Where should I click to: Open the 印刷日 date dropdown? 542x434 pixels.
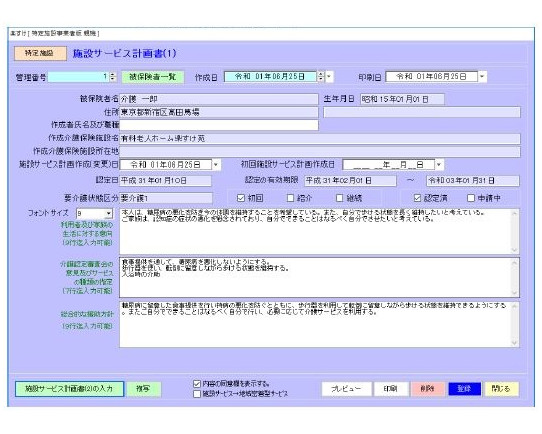[x=482, y=76]
